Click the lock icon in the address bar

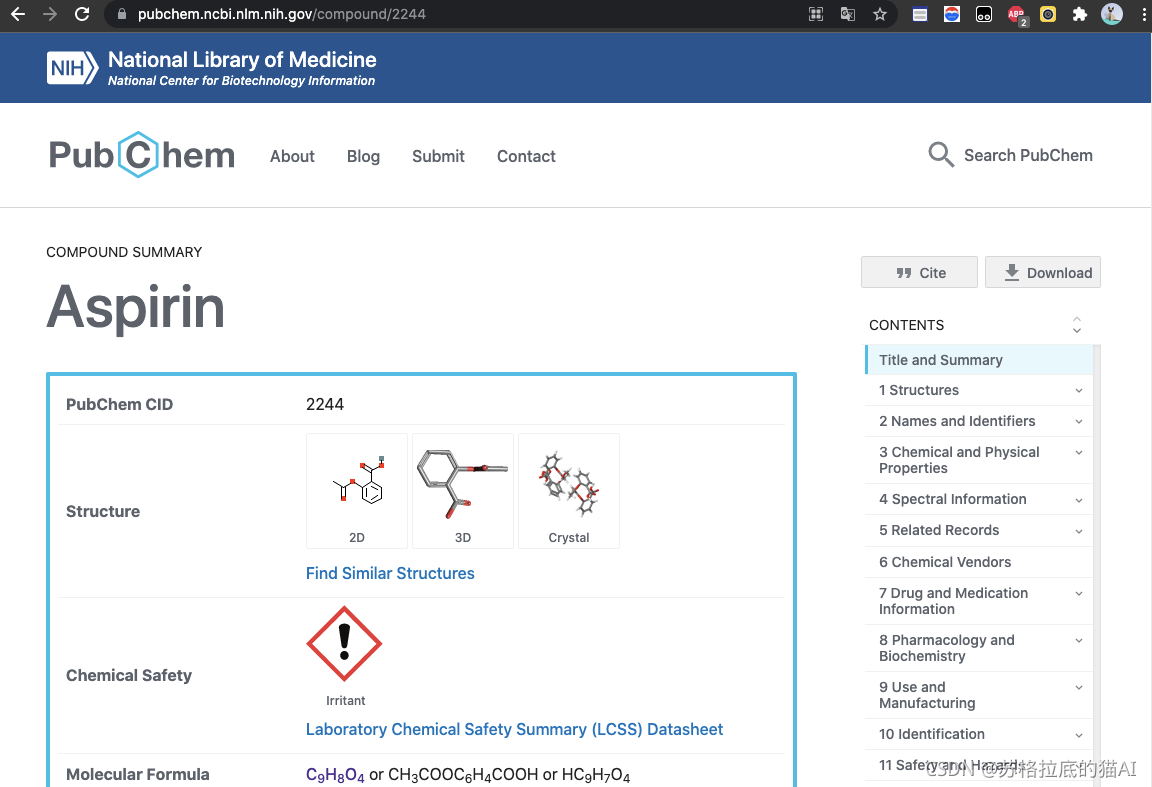(122, 14)
